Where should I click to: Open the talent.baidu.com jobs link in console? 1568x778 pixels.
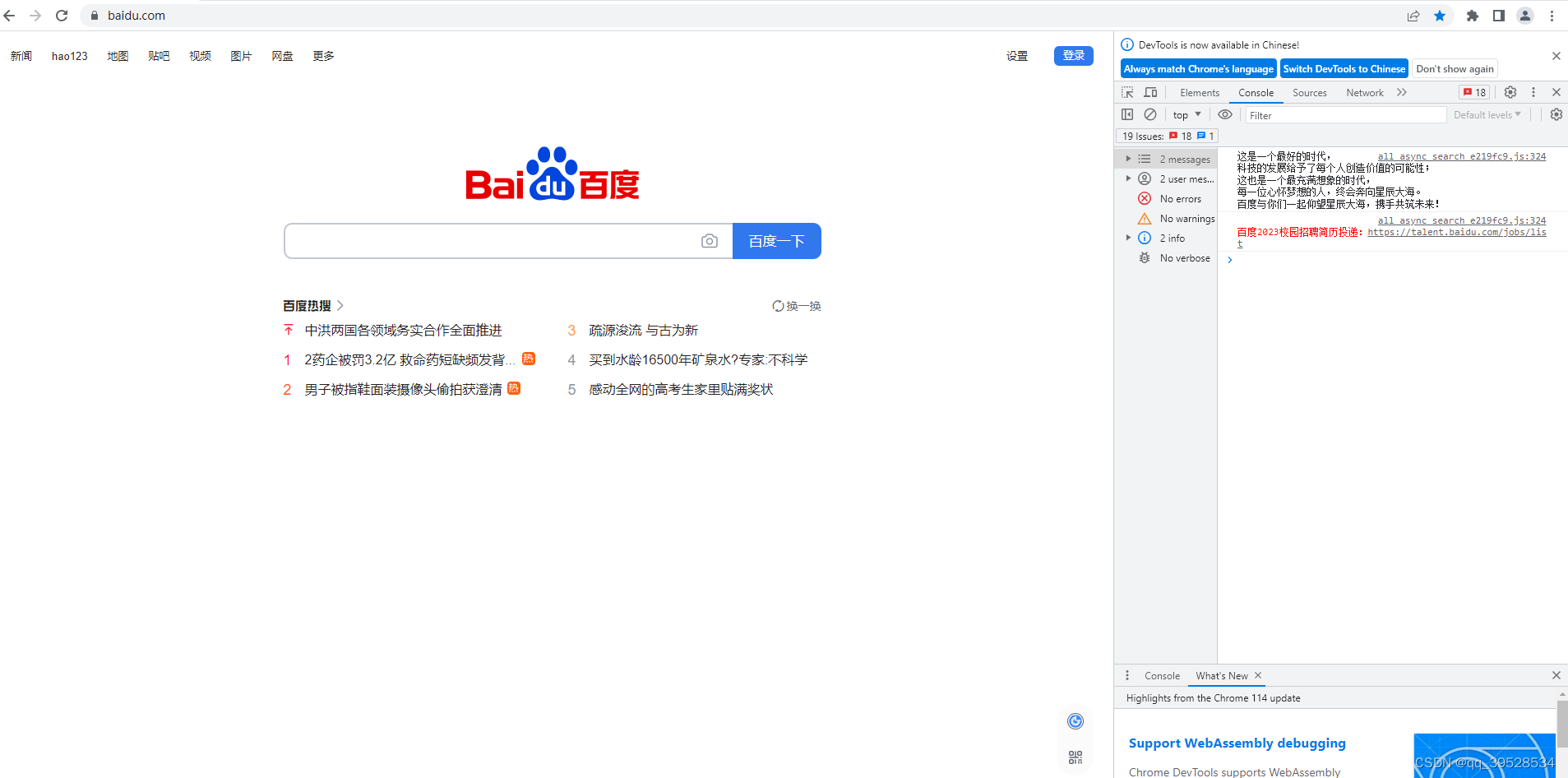(x=1456, y=233)
